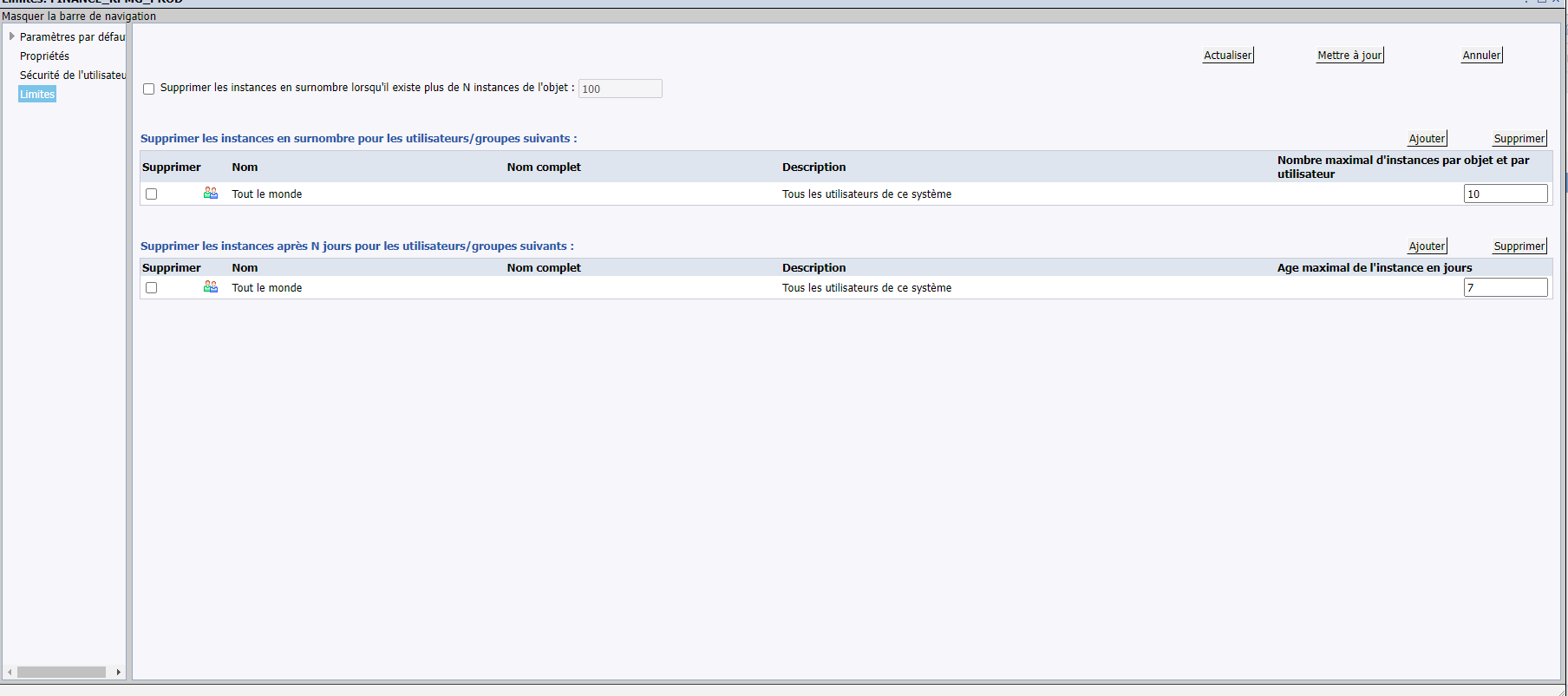Click the navigation pane horizontal scrollbar thumb
Viewport: 1568px width, 696px height.
61,672
